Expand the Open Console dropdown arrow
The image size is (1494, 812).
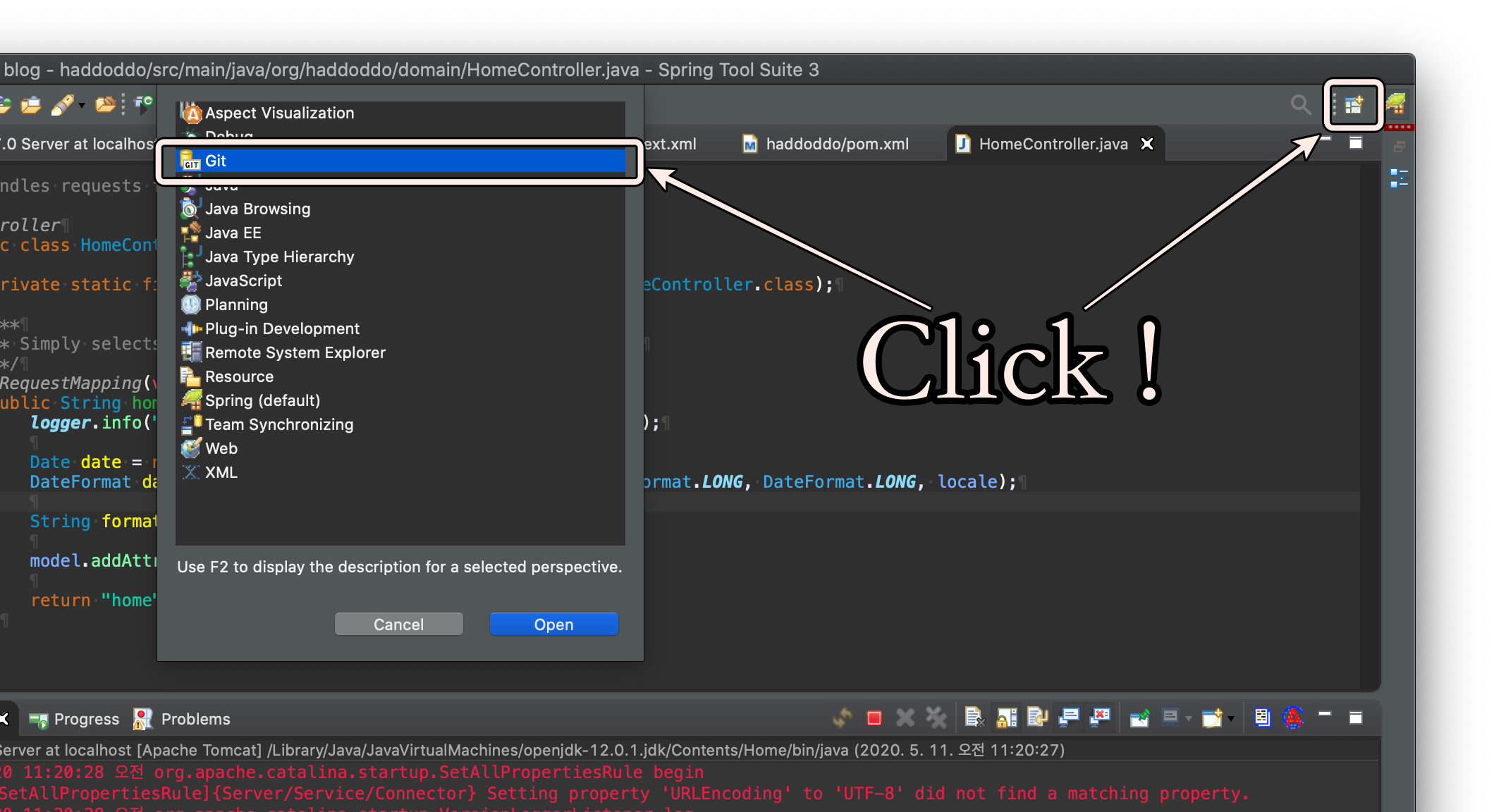tap(1231, 718)
